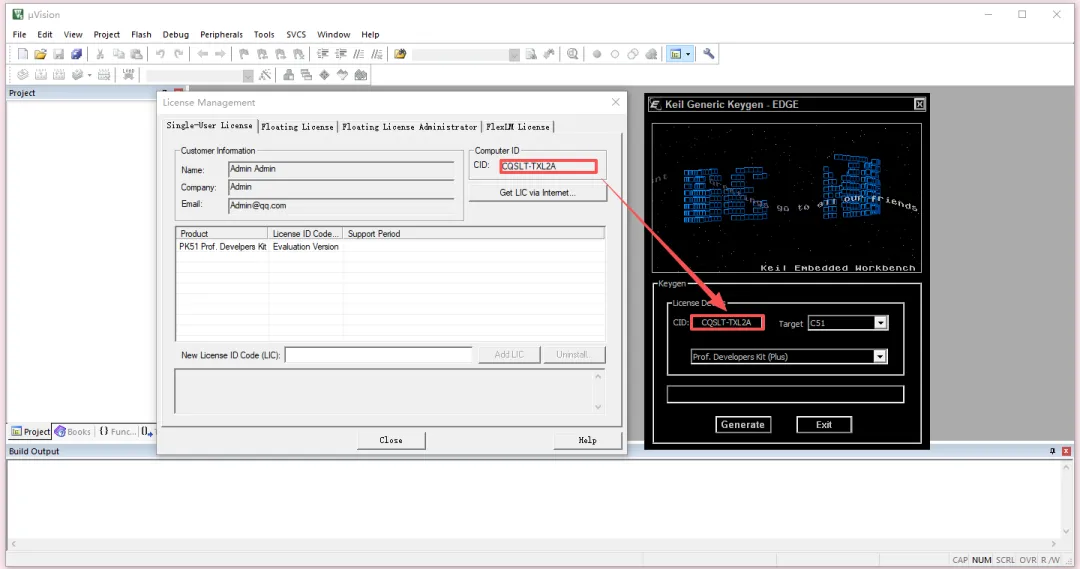
Task: Close the Build Output panel
Action: (x=1066, y=451)
